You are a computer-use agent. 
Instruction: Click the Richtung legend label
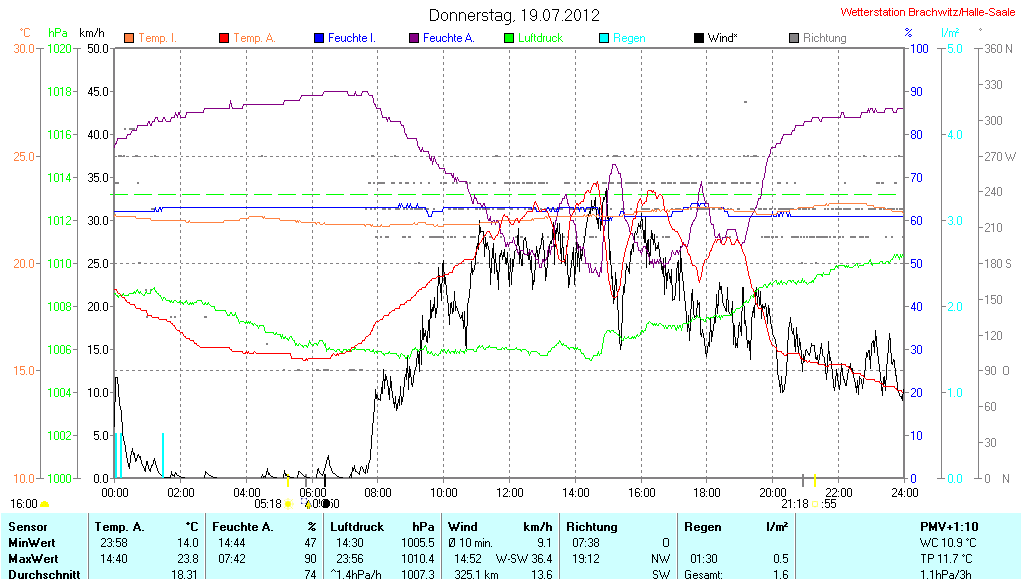tap(824, 38)
